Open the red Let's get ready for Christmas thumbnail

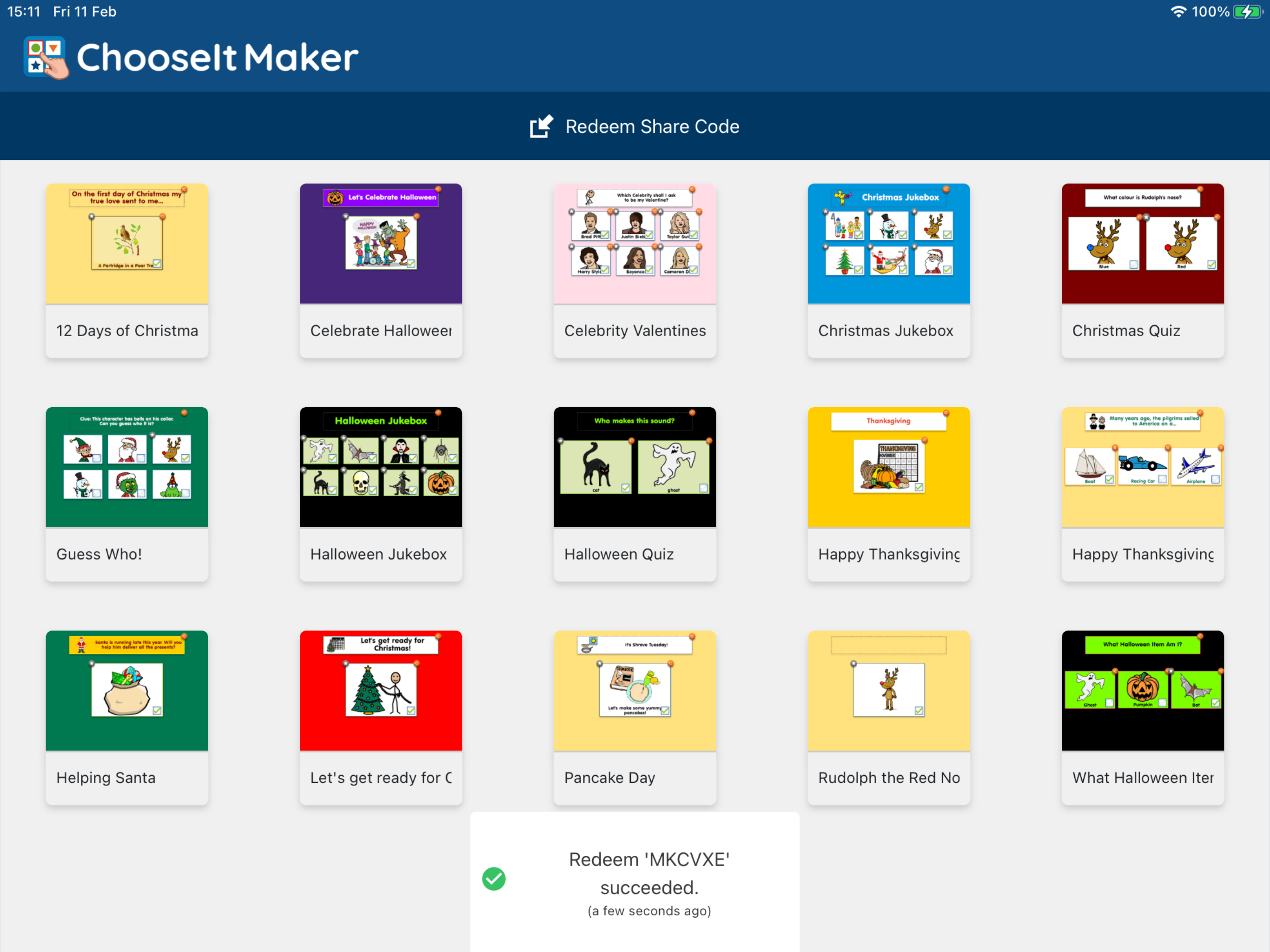click(x=381, y=690)
